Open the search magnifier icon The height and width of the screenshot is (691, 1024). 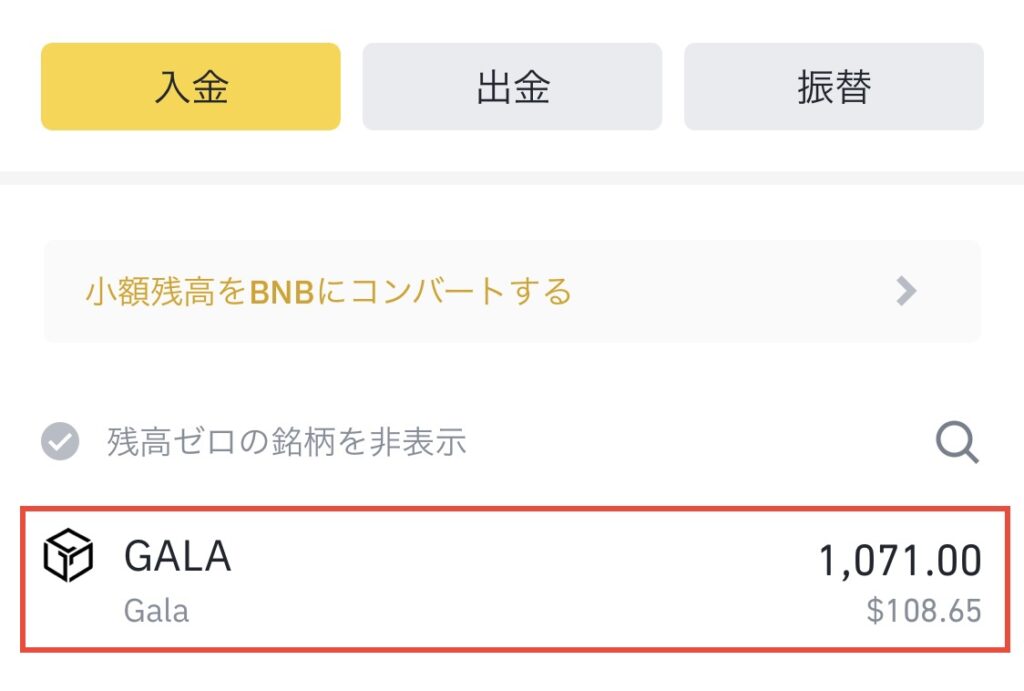[957, 442]
